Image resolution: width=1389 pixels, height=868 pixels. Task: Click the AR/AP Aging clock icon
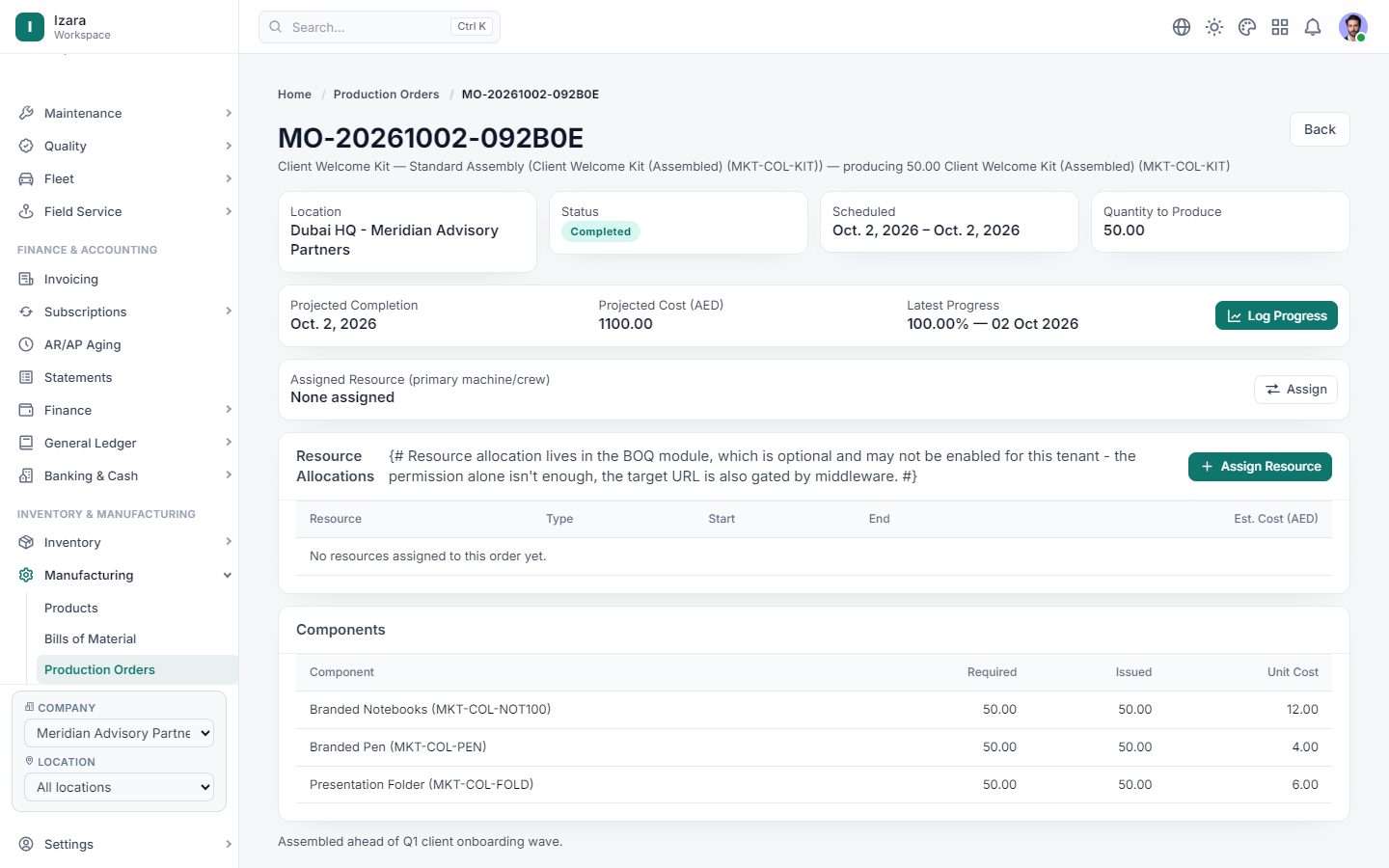(26, 344)
